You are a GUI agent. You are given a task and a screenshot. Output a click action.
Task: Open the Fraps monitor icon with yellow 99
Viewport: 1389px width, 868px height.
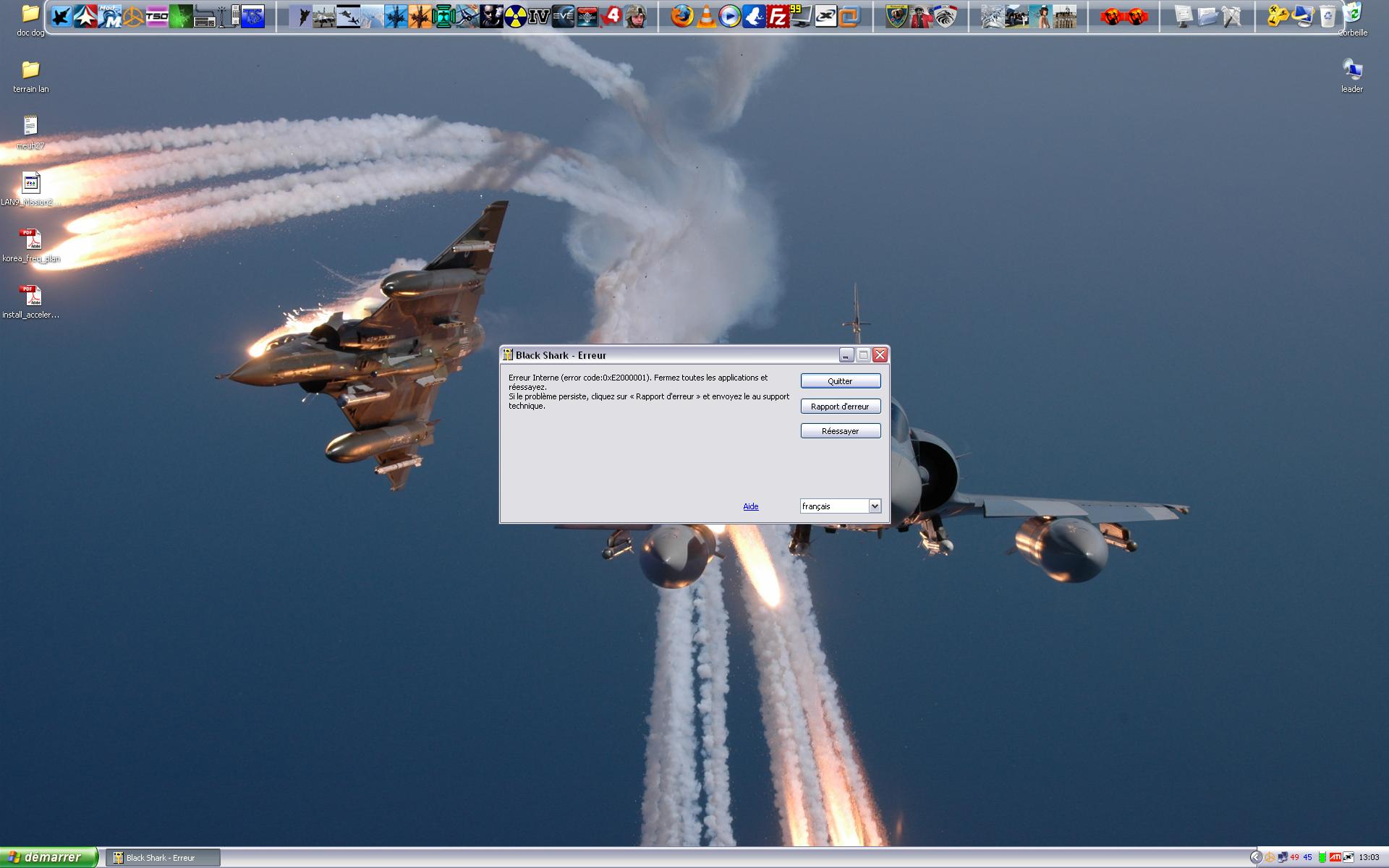coord(800,16)
